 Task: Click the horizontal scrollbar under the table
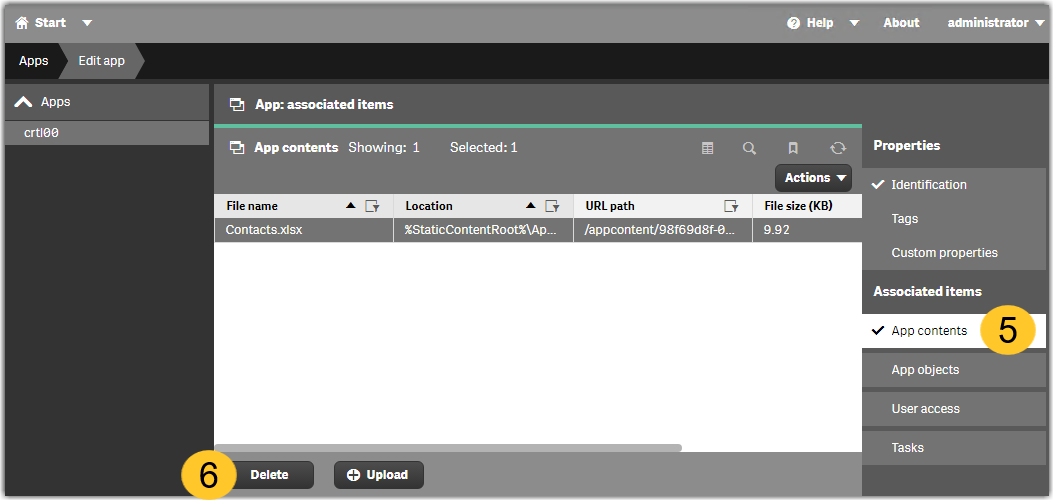[x=448, y=448]
